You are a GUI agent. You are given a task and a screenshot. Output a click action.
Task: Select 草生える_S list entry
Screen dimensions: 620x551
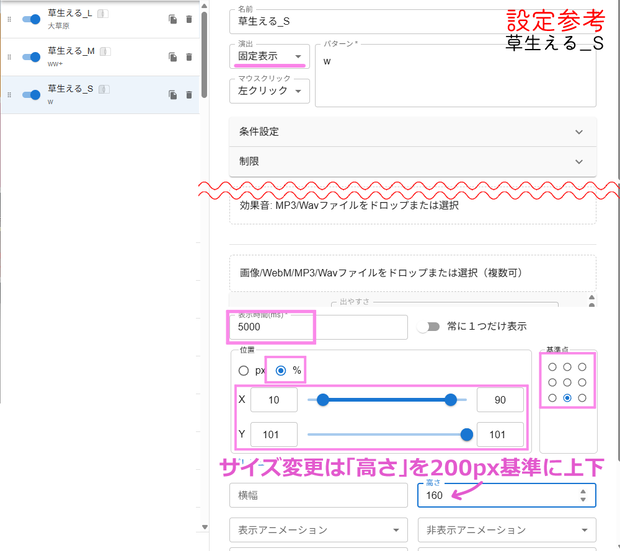100,95
